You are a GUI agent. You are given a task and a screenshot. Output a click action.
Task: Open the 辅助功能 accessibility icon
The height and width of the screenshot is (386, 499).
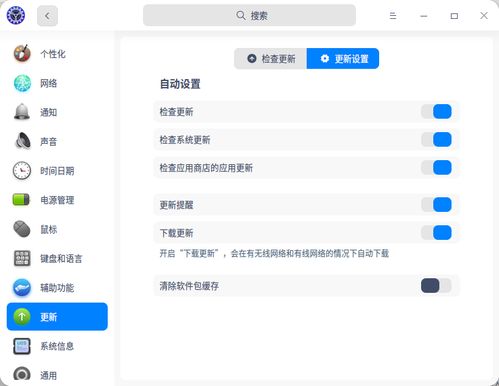pyautogui.click(x=22, y=288)
